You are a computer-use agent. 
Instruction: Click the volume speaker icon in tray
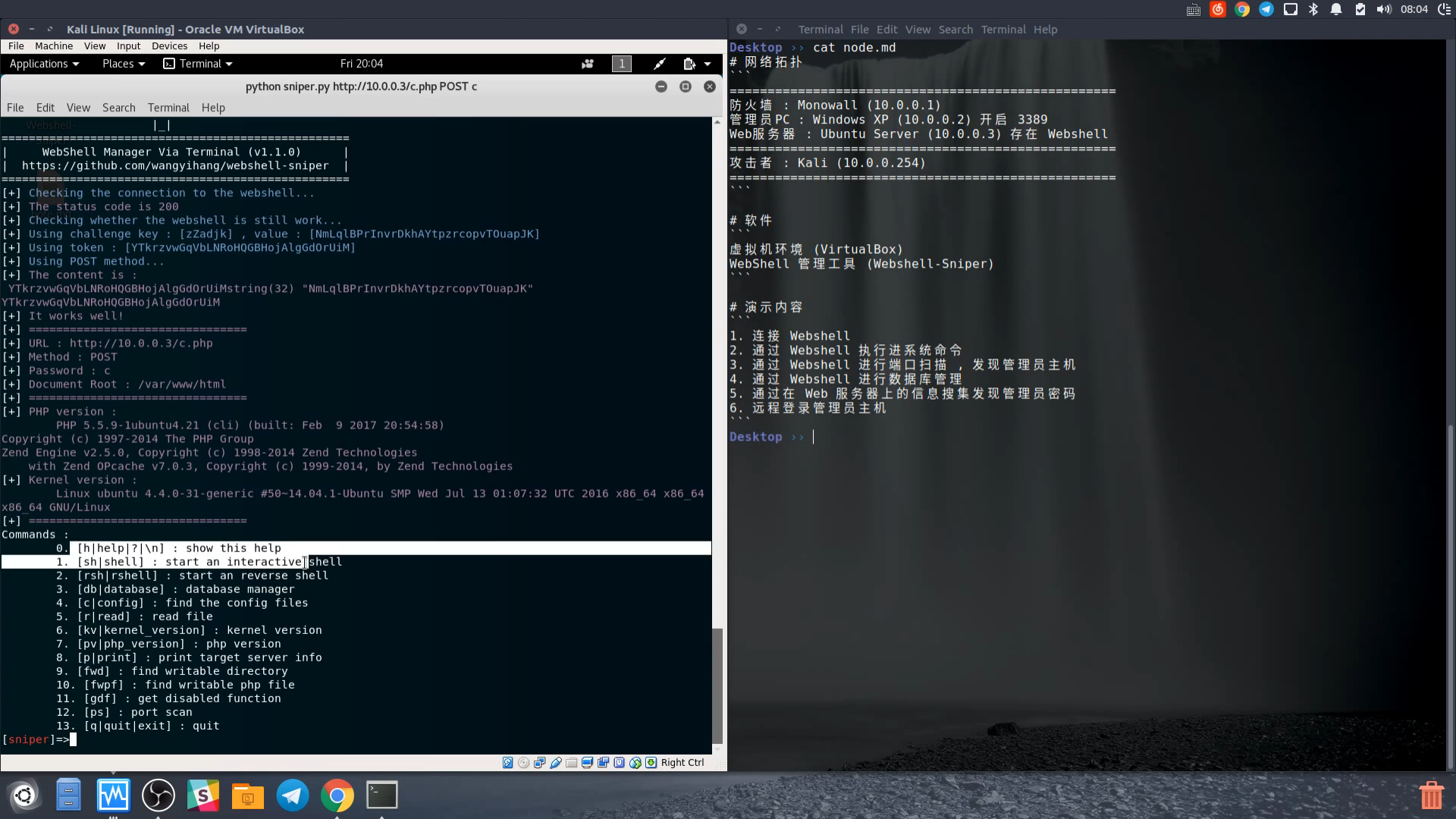tap(1383, 9)
